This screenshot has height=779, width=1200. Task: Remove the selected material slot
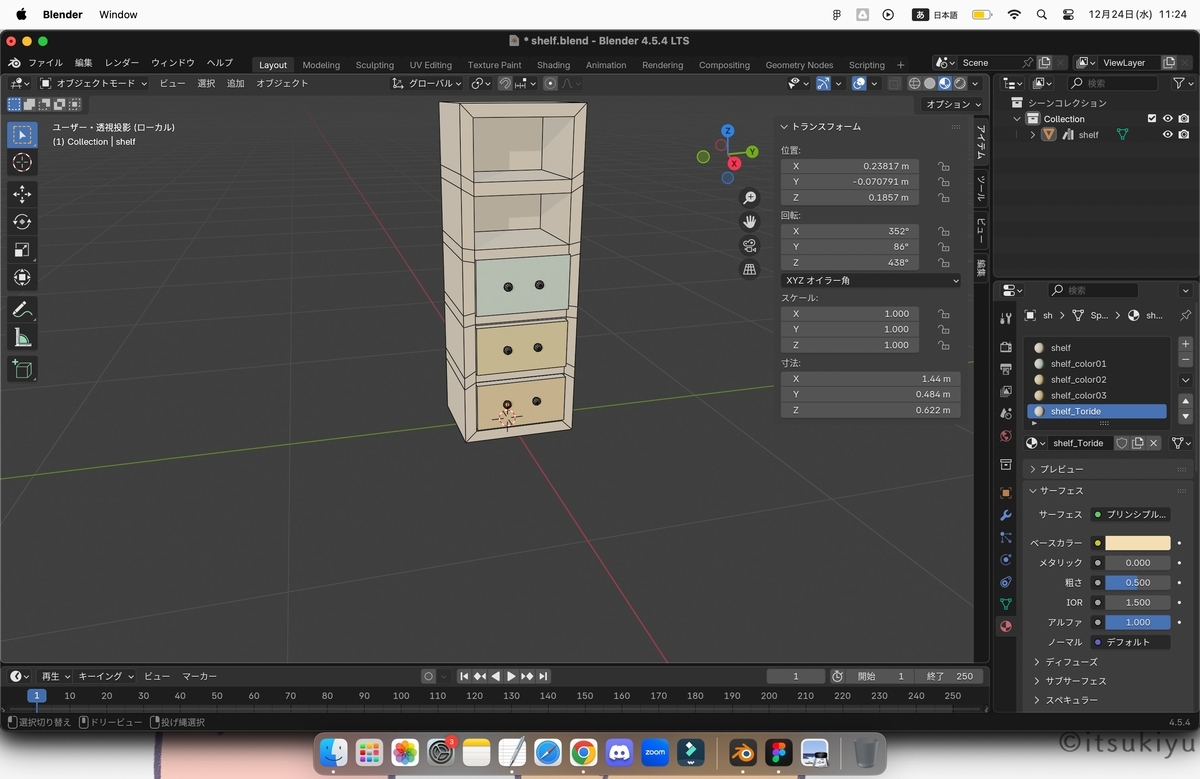pos(1186,359)
